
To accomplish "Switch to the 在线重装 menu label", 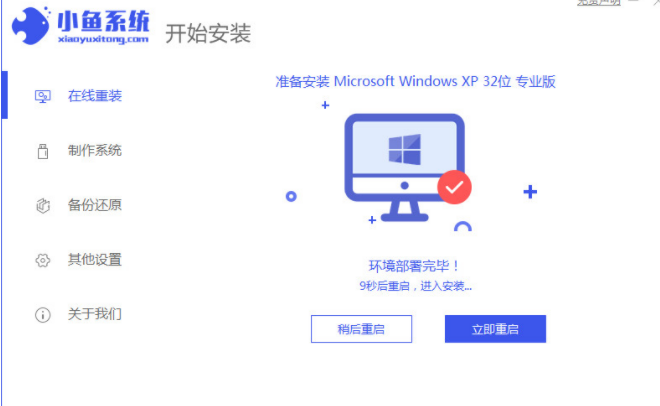I will coord(95,96).
